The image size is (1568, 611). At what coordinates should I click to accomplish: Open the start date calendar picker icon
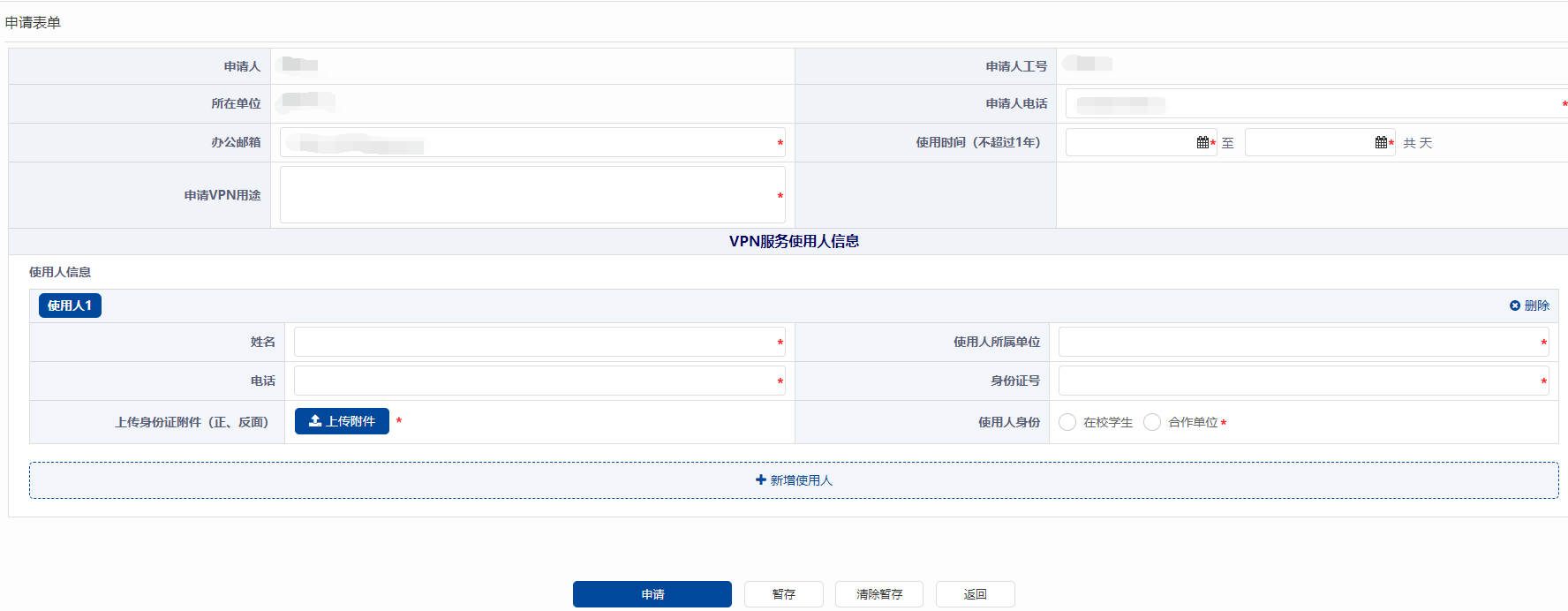point(1202,142)
